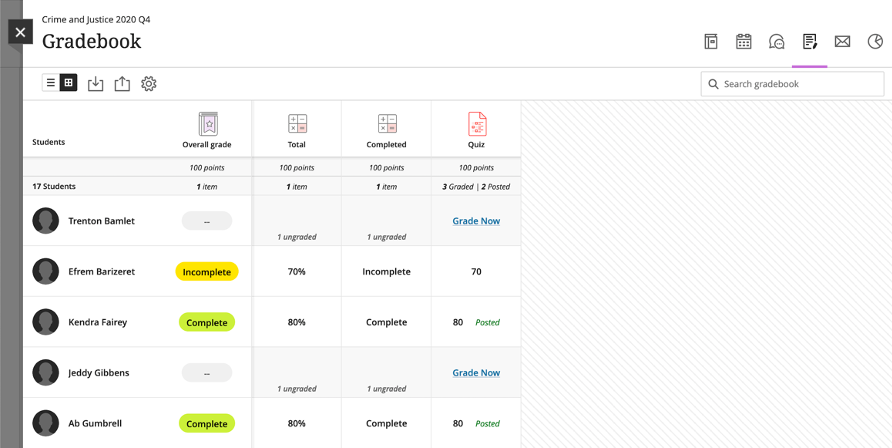
Task: Click the Total column calculator icon
Action: pyautogui.click(x=297, y=123)
